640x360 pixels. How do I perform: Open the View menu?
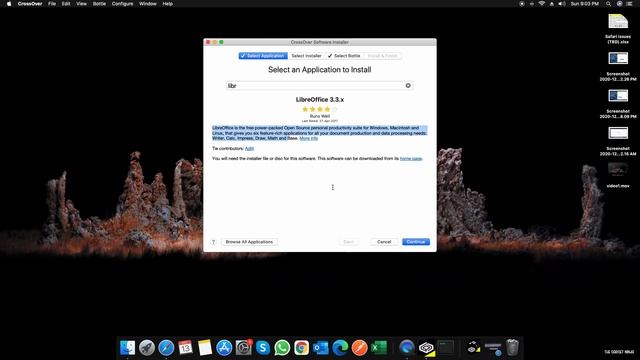coord(81,4)
